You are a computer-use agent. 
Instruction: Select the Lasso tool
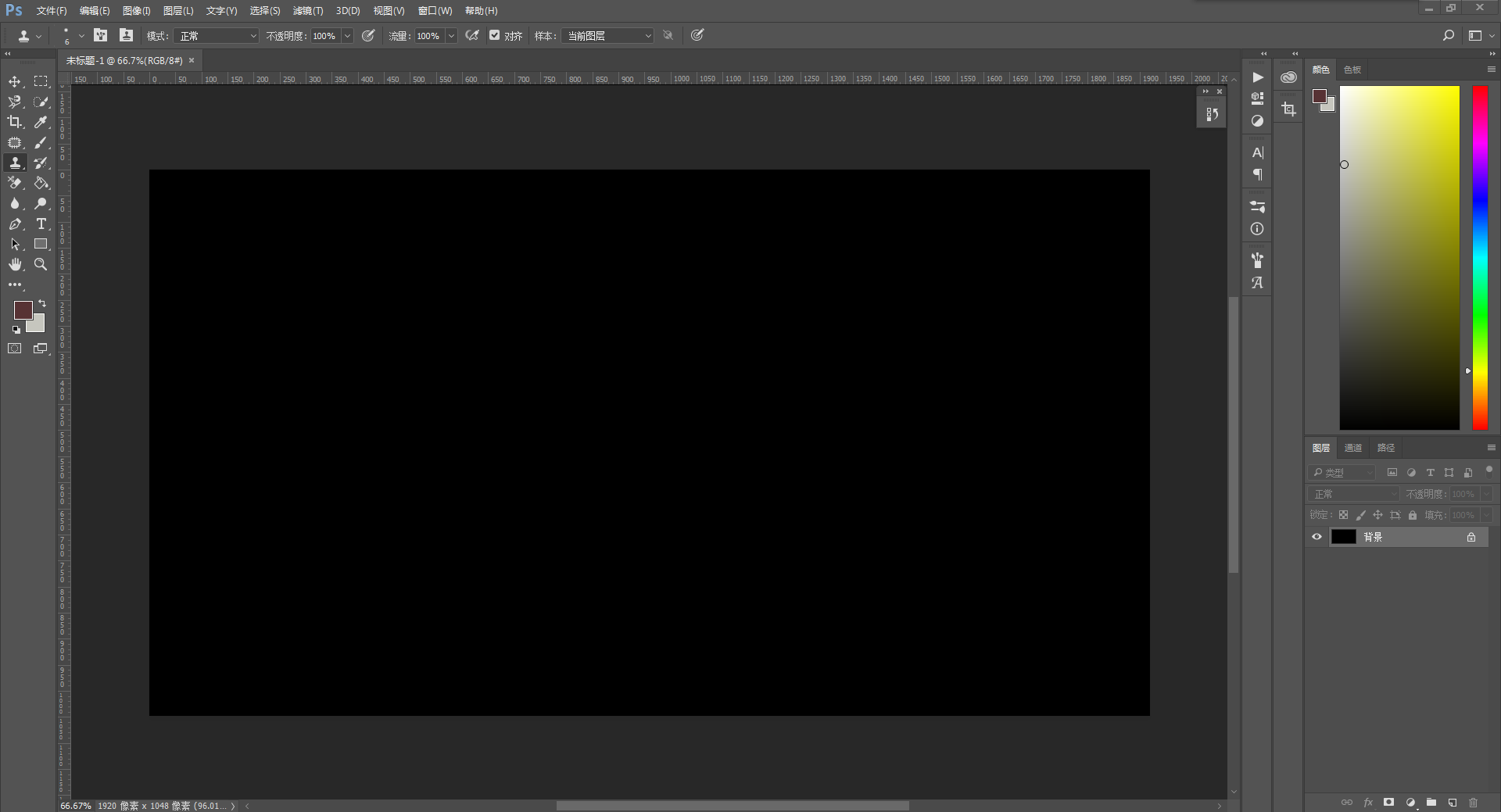click(x=15, y=102)
